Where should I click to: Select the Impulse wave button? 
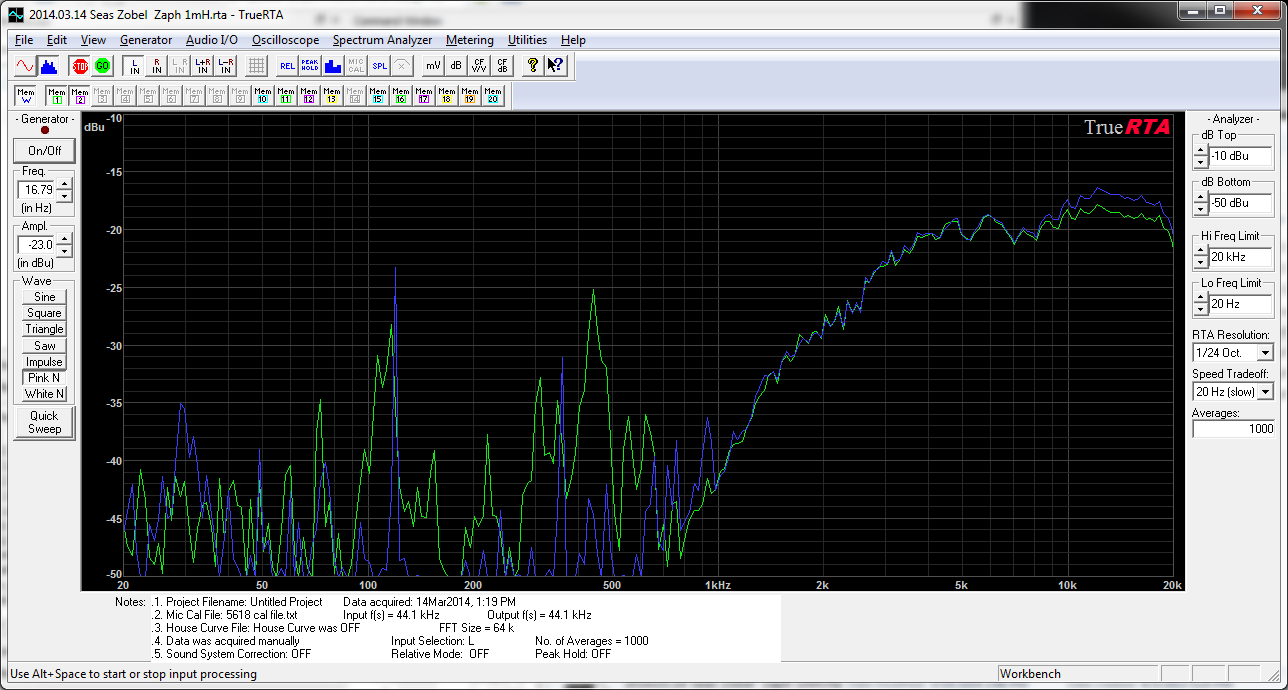[45, 362]
